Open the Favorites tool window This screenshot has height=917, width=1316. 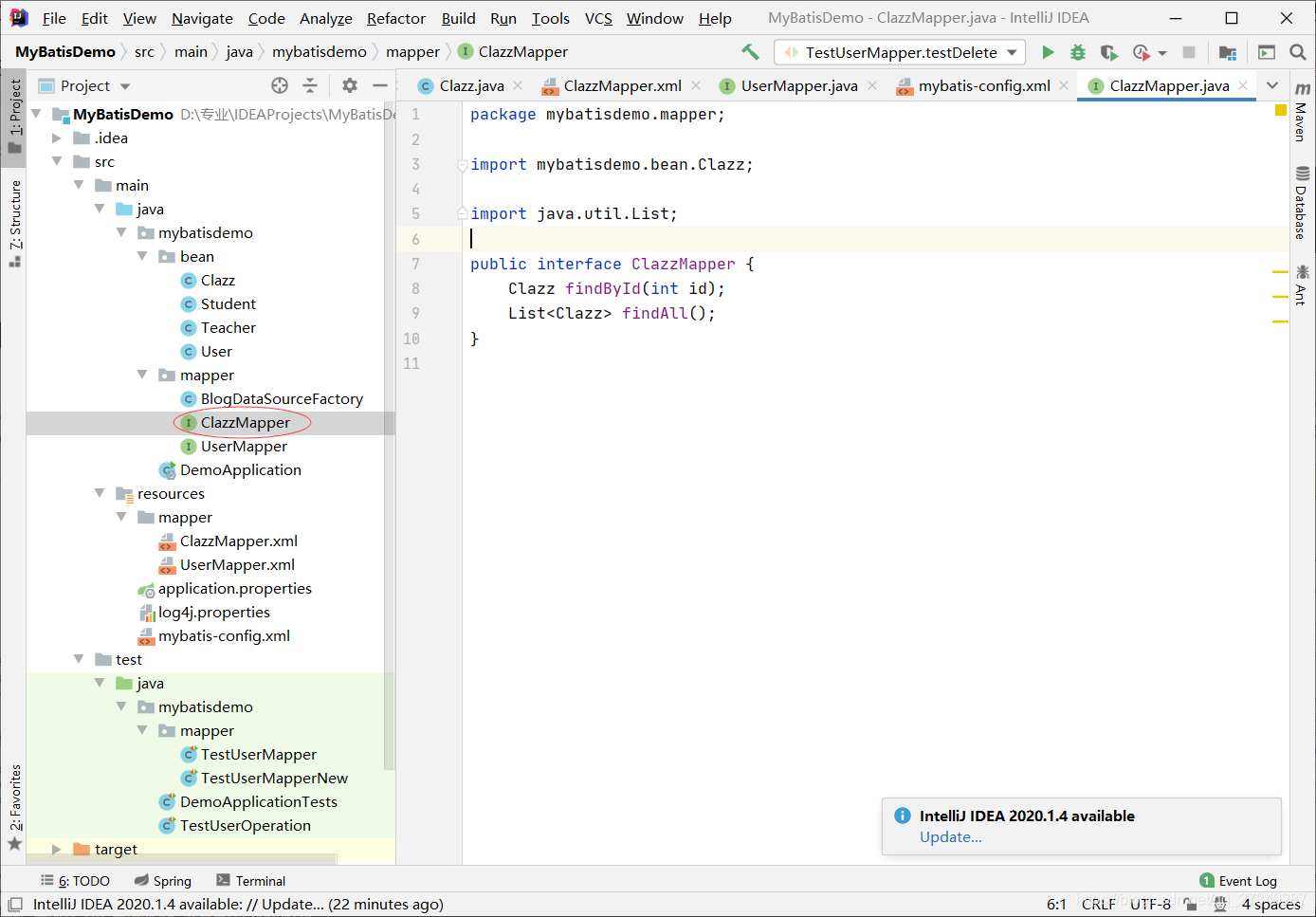14,806
